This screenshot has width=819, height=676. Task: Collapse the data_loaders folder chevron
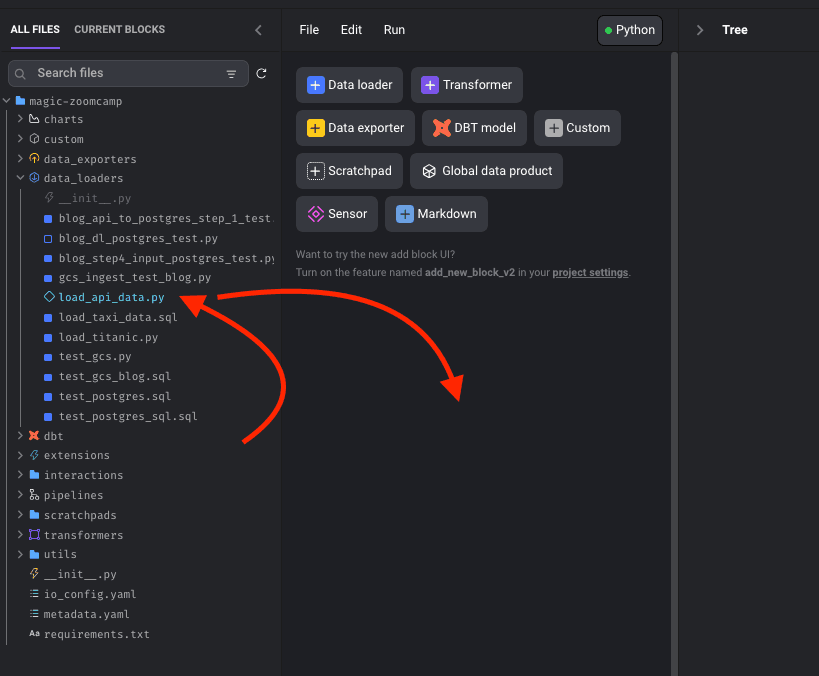20,178
